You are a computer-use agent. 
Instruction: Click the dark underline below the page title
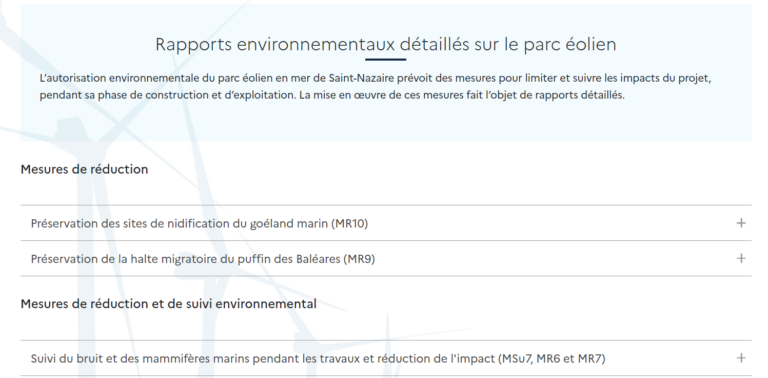point(385,60)
